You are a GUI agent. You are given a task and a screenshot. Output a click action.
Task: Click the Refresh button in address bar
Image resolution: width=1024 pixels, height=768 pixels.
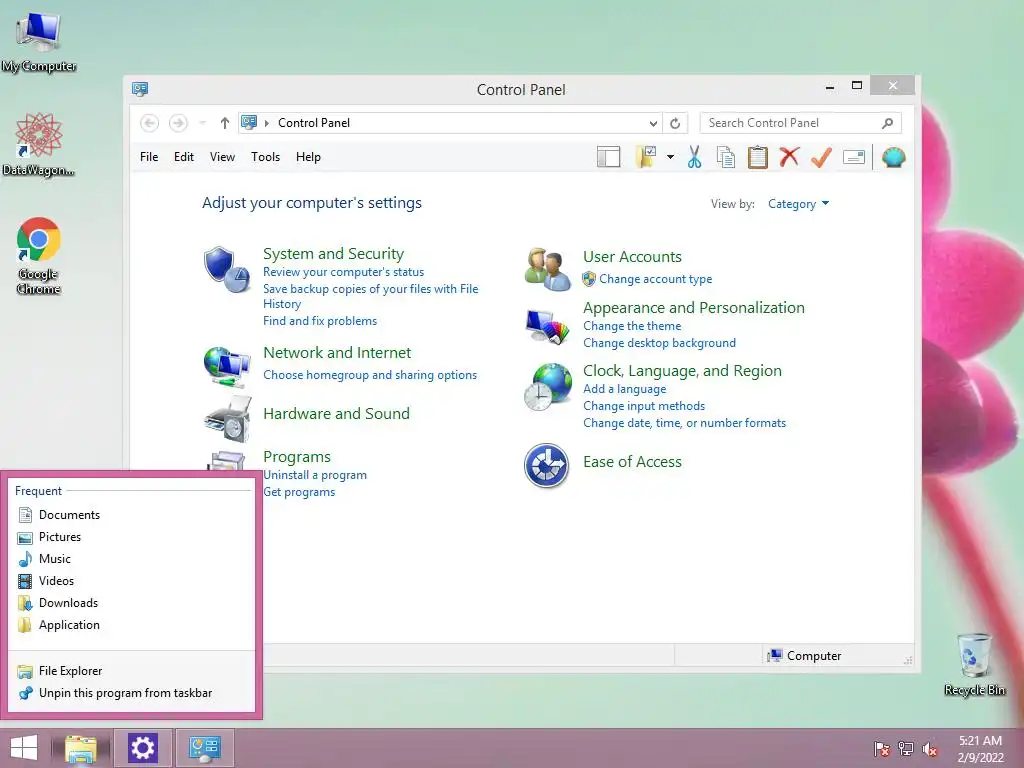coord(675,123)
